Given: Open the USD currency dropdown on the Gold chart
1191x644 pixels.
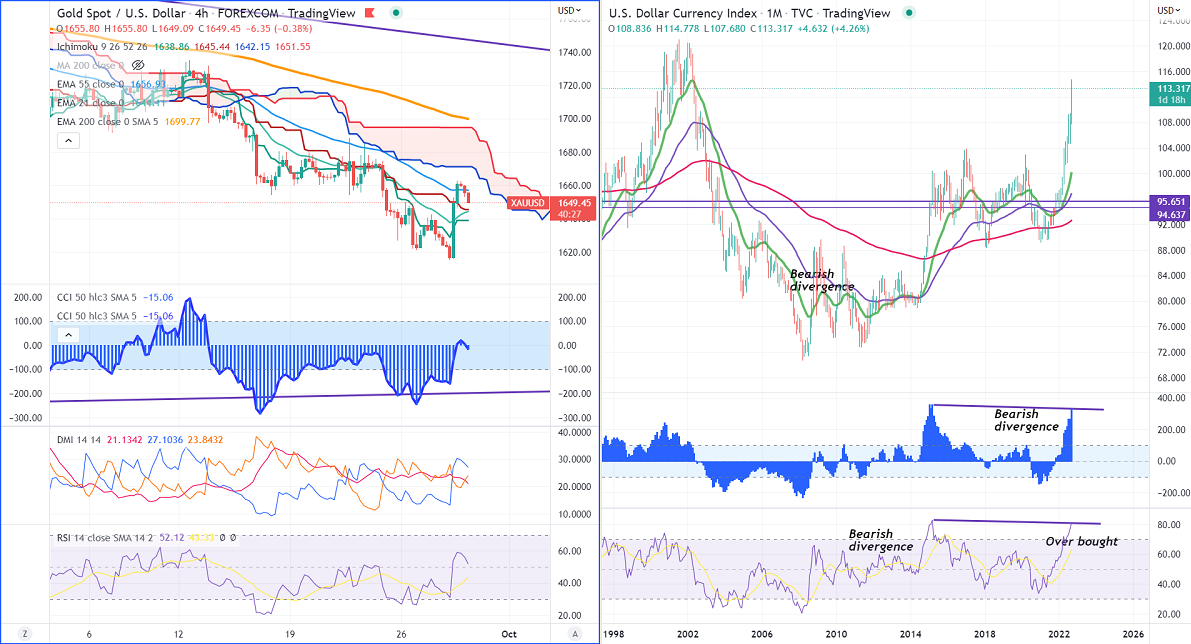Looking at the screenshot, I should coord(569,11).
